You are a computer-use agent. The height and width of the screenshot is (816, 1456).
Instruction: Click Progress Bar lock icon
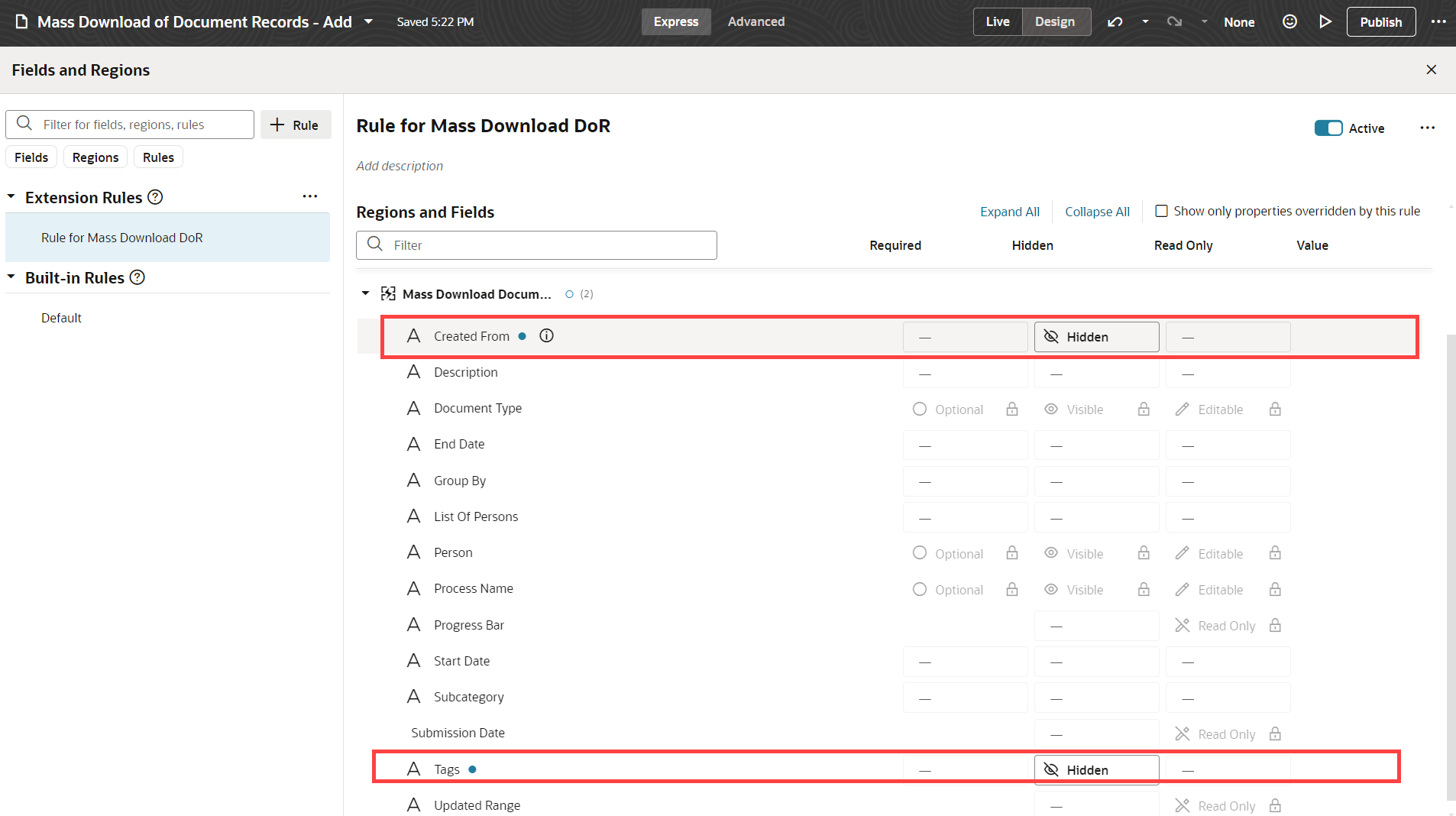tap(1275, 625)
